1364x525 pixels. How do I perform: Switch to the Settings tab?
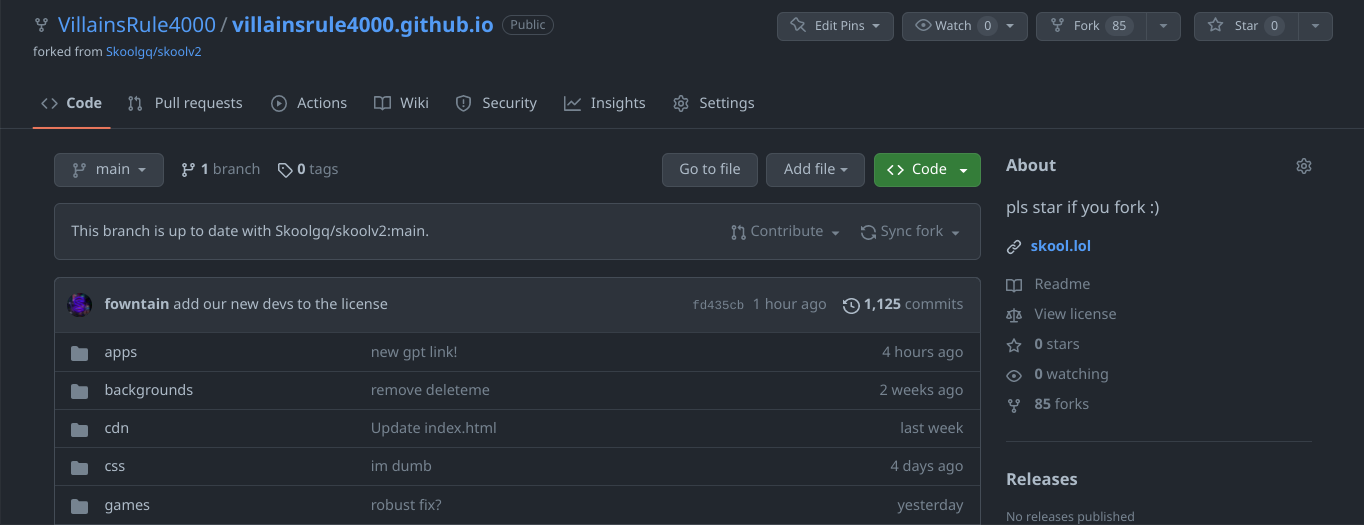(714, 103)
